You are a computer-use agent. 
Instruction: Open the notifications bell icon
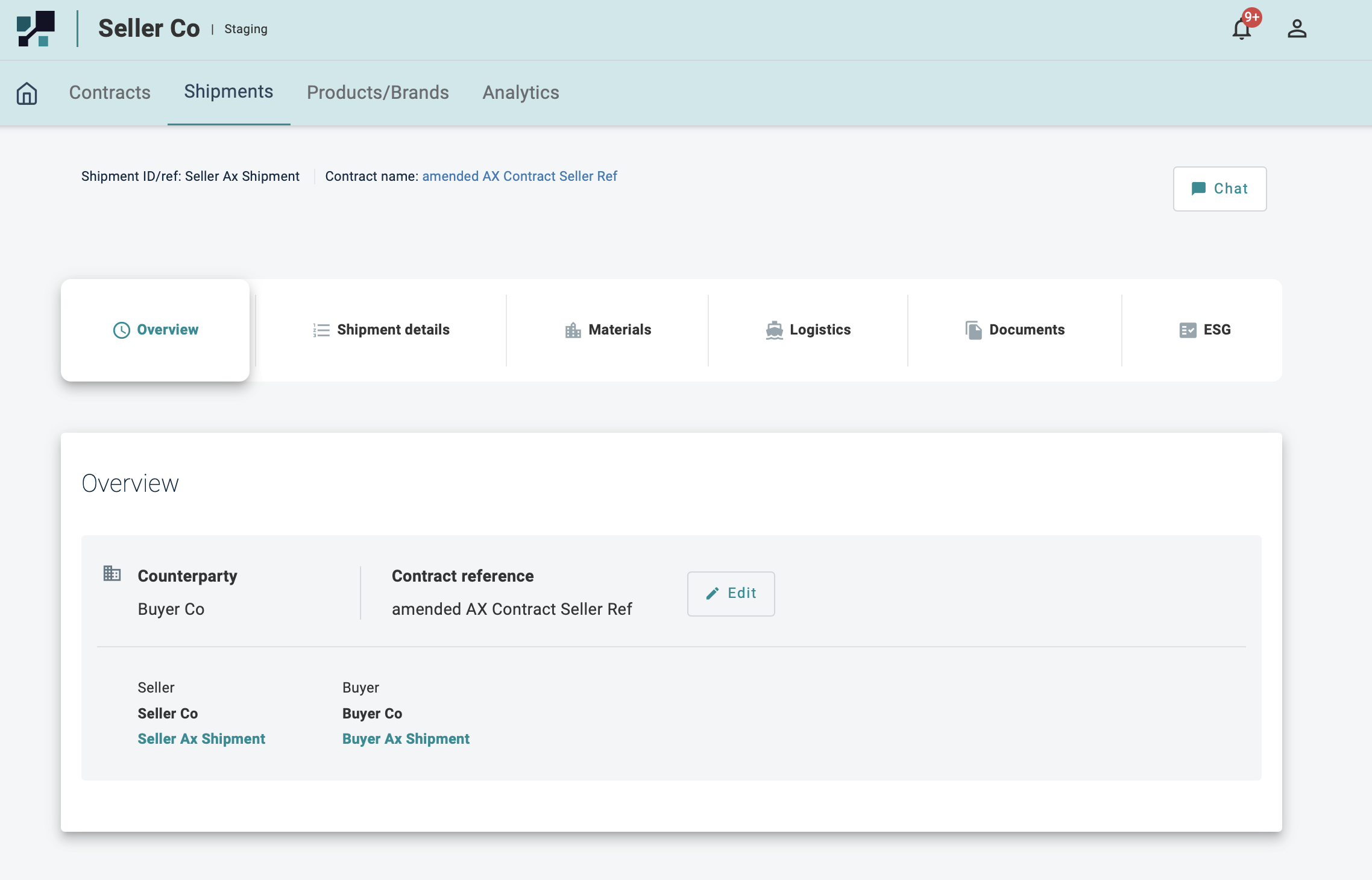1241,29
